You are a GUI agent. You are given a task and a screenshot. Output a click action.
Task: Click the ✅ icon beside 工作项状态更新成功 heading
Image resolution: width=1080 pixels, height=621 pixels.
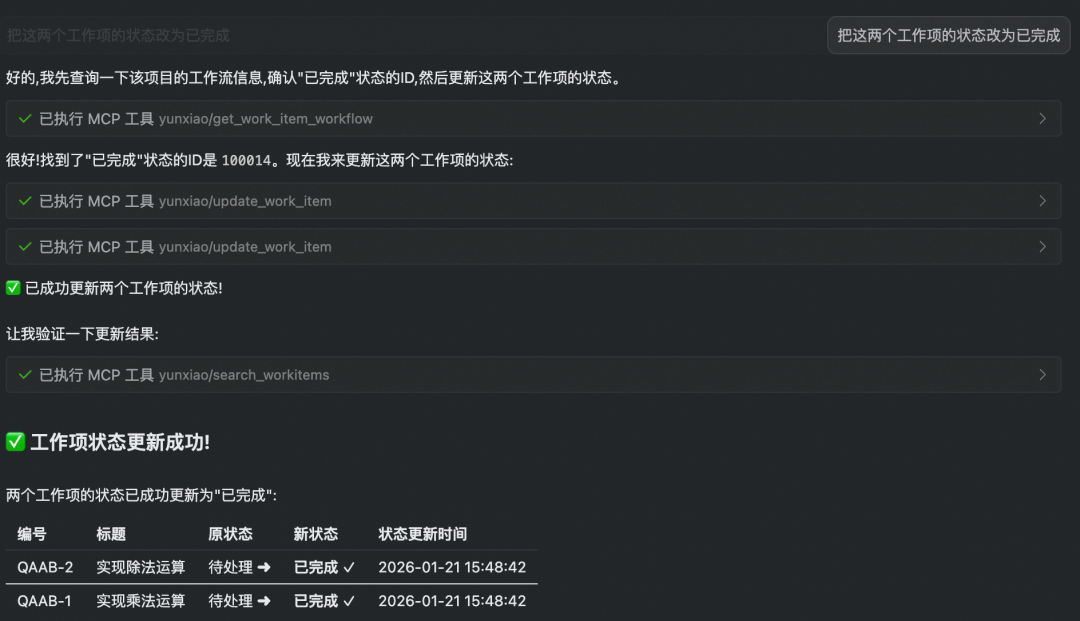coord(16,441)
